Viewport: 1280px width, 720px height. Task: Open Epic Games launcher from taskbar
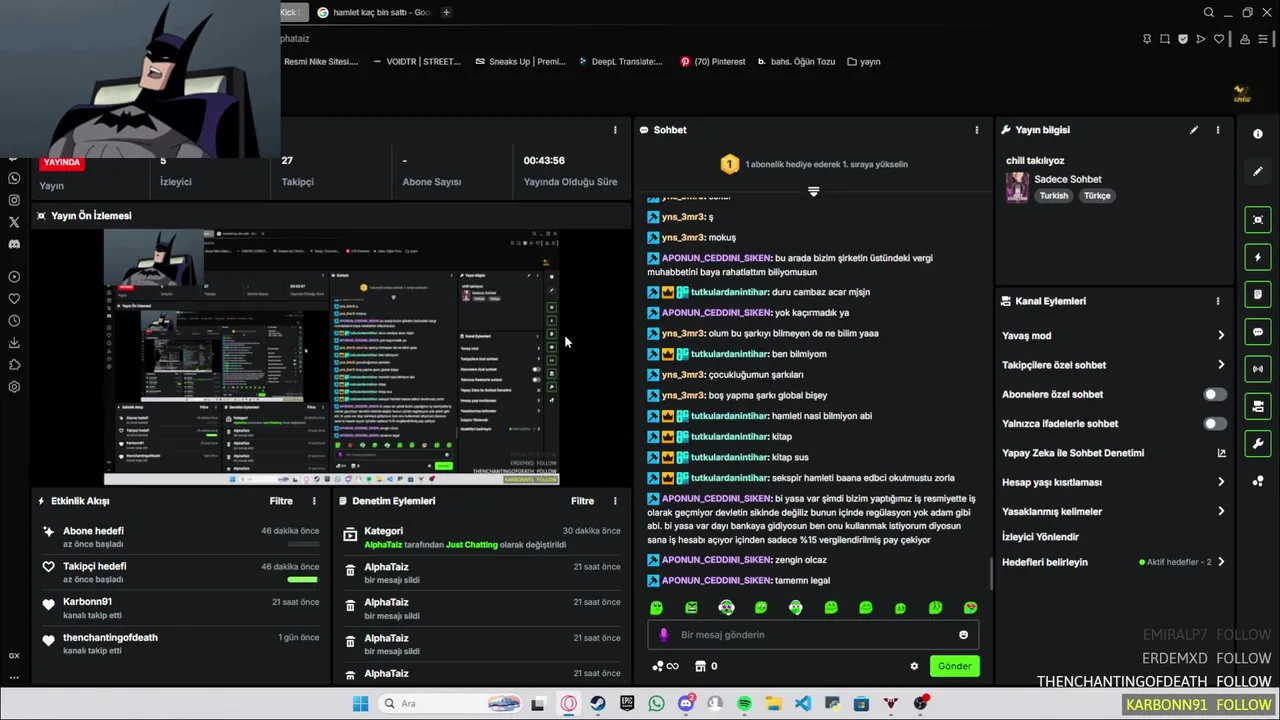(627, 704)
